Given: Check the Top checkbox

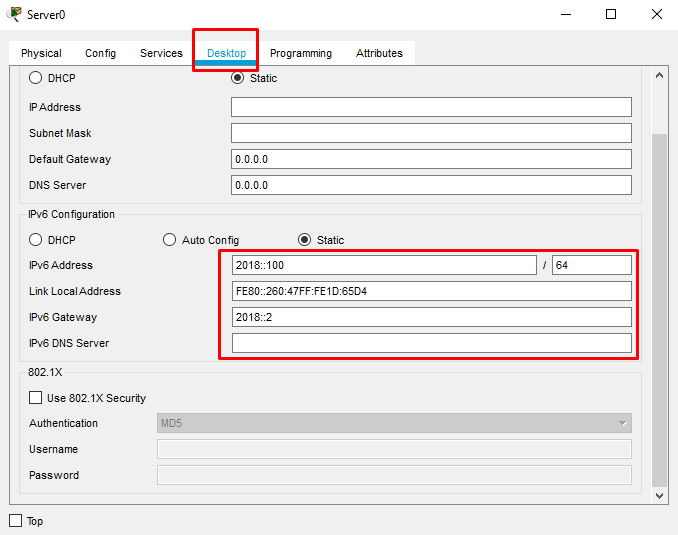Looking at the screenshot, I should point(16,520).
